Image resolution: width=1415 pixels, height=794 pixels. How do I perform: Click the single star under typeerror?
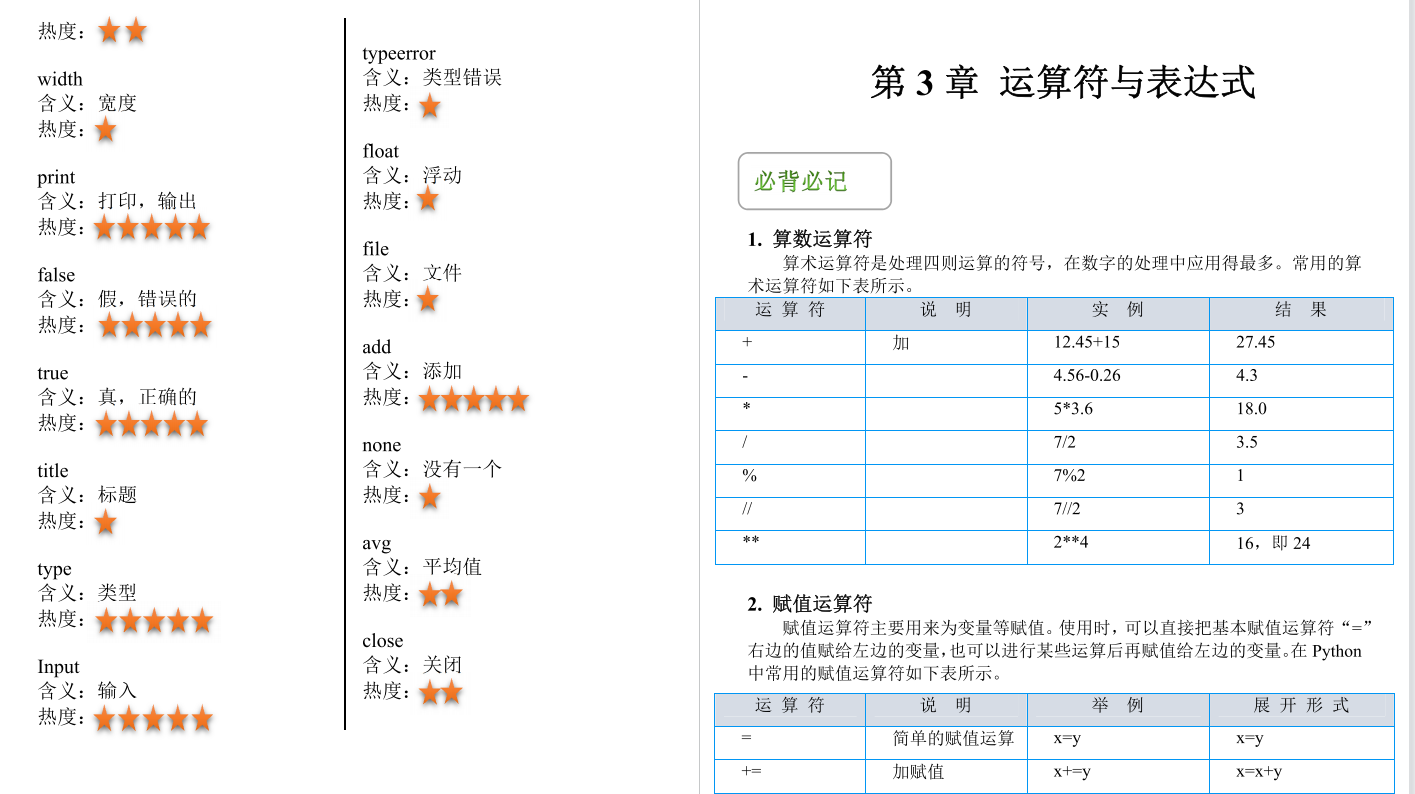tap(430, 105)
